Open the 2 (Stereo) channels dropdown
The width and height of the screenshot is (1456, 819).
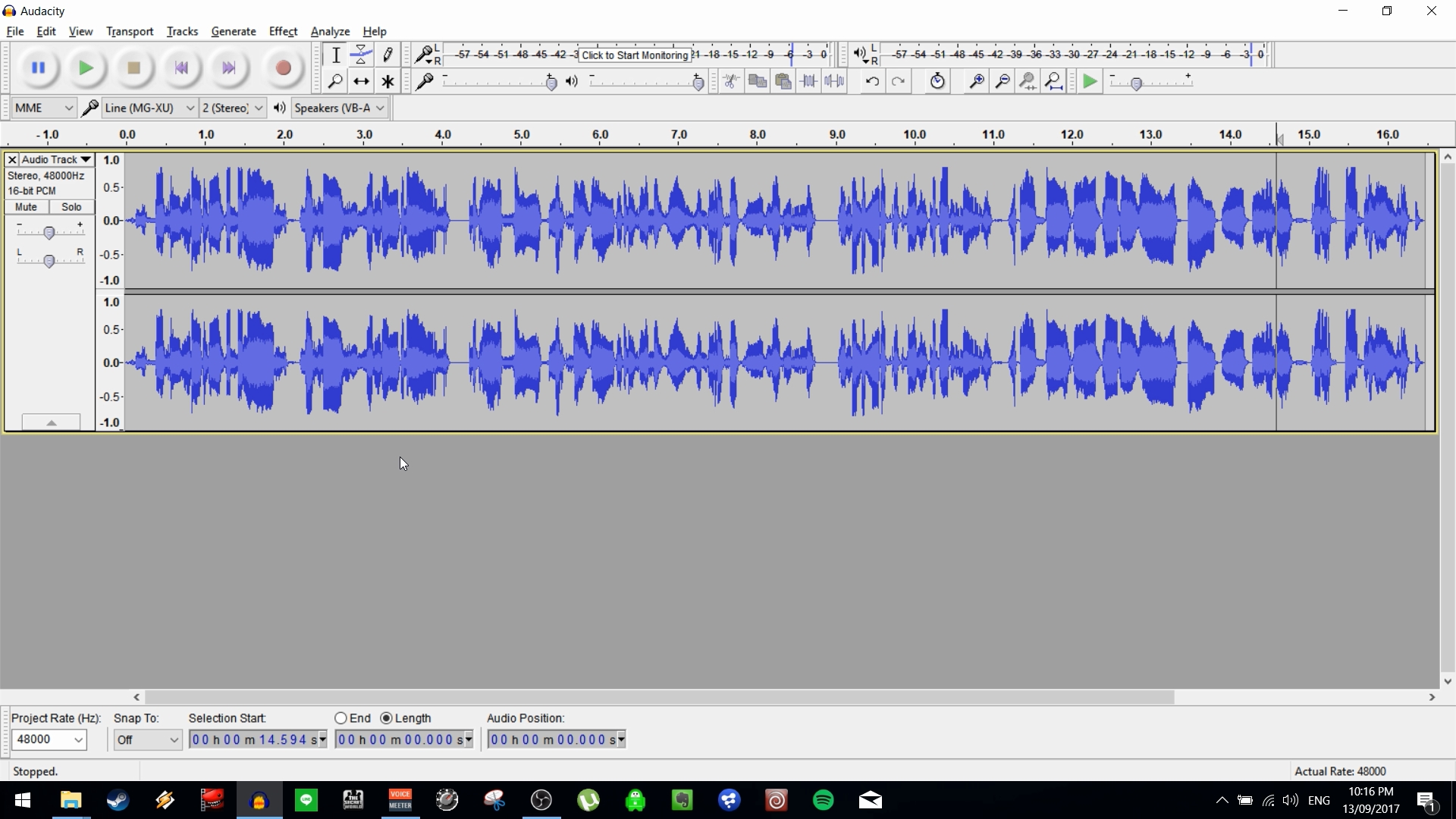tap(233, 108)
